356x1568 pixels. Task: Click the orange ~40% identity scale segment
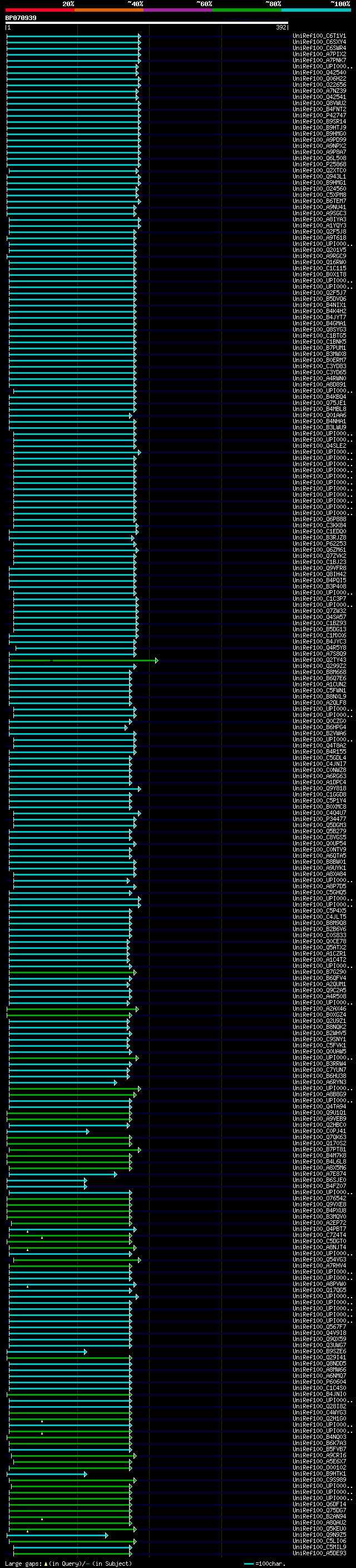tap(109, 10)
